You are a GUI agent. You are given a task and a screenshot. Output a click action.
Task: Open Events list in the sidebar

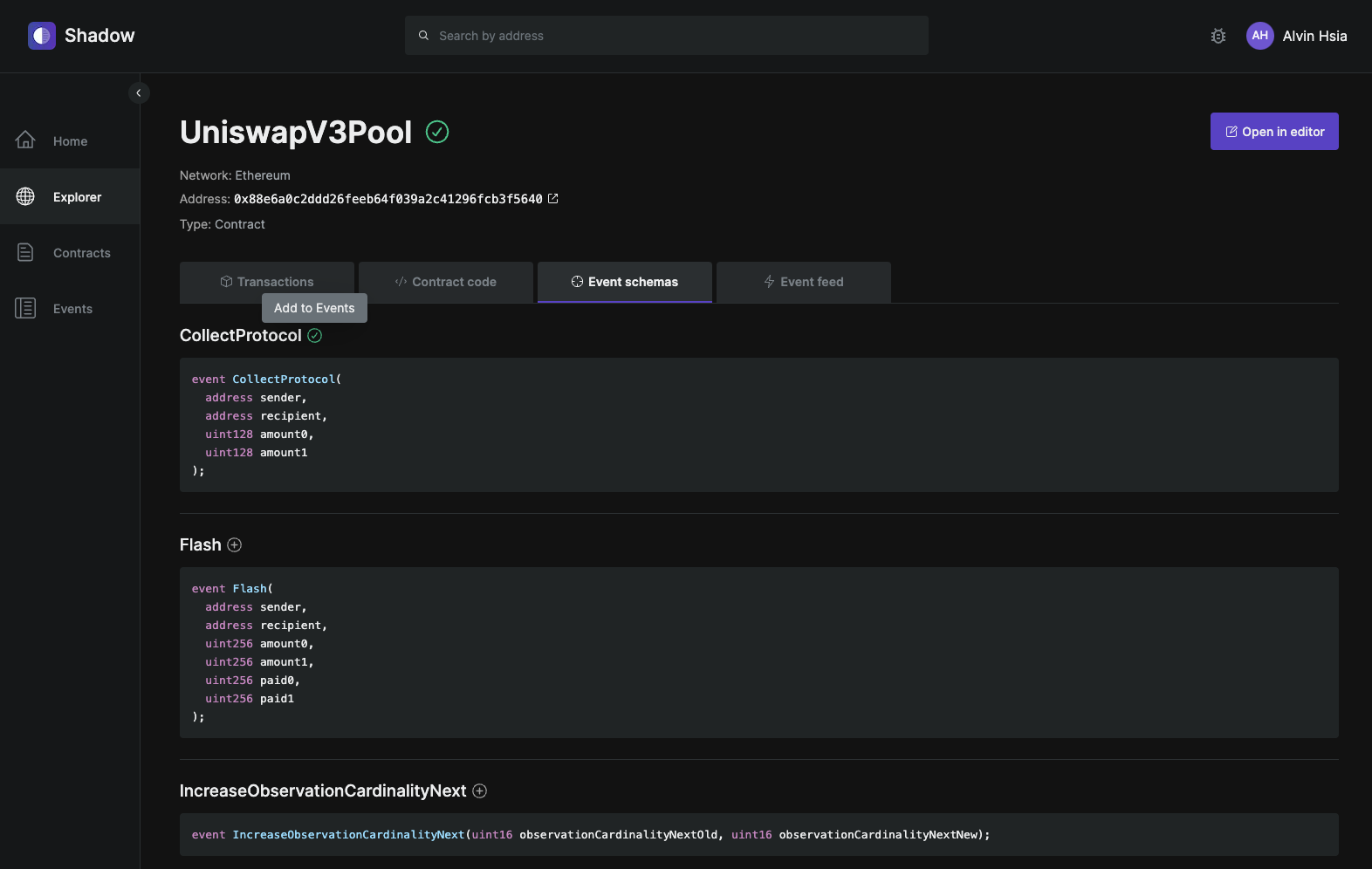tap(72, 309)
